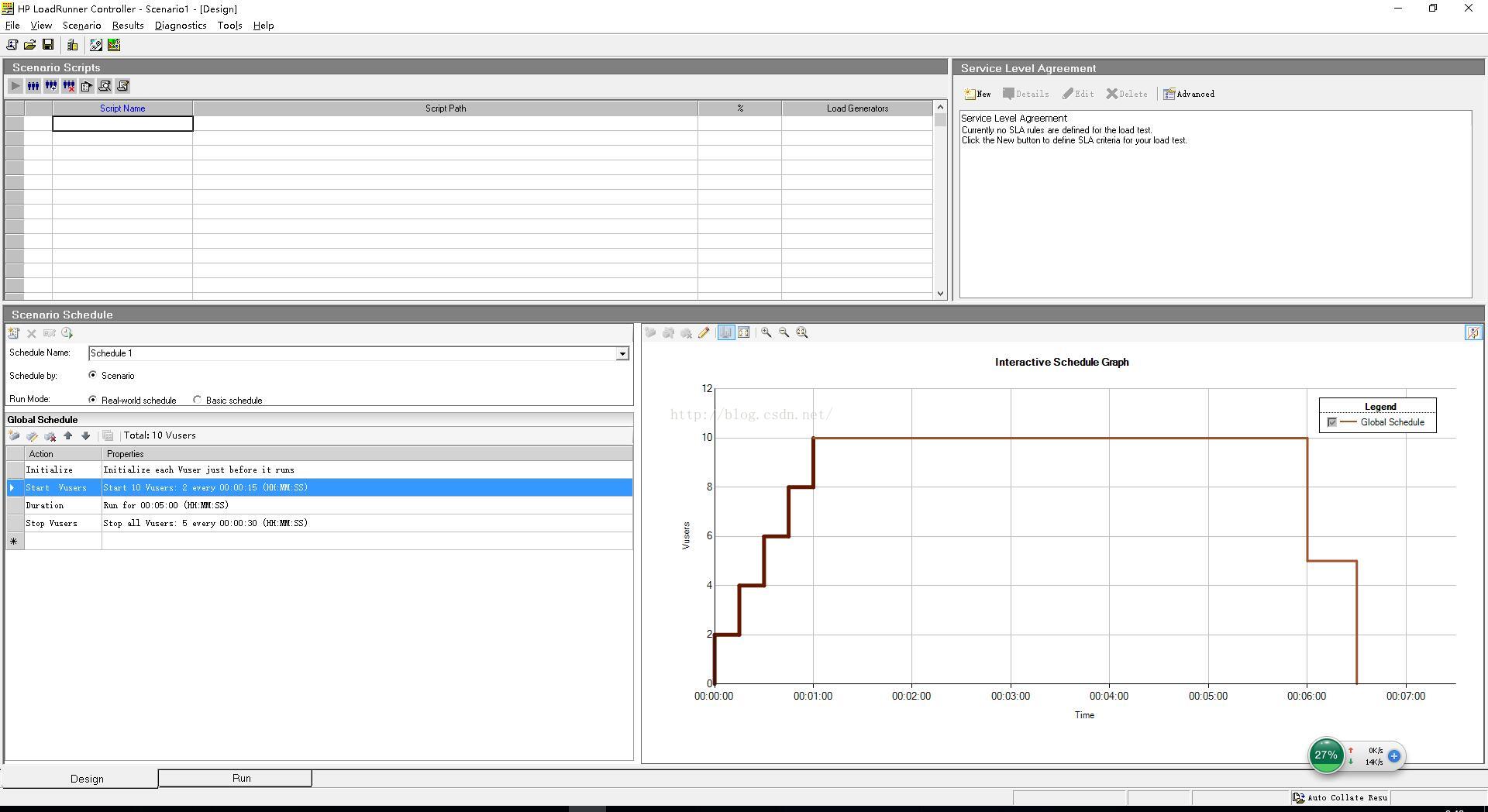Click the Delete Action icon in Global Schedule

point(50,436)
